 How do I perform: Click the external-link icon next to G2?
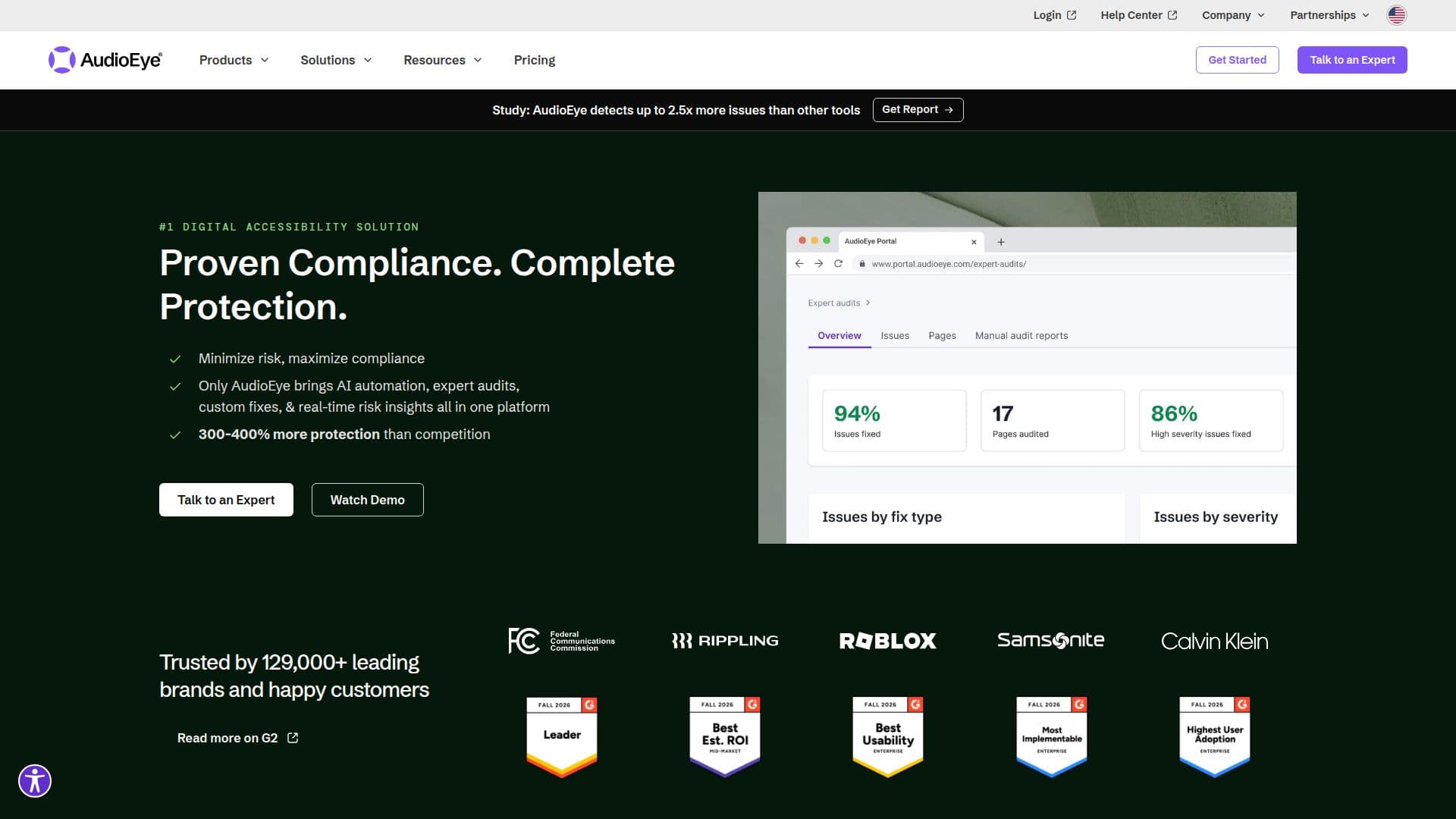[293, 738]
